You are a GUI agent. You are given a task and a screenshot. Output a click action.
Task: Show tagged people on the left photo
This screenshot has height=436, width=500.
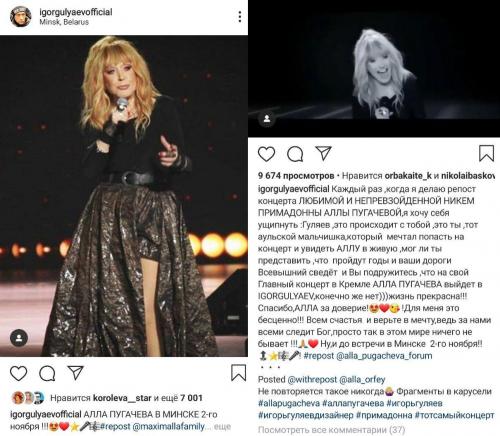tap(19, 338)
